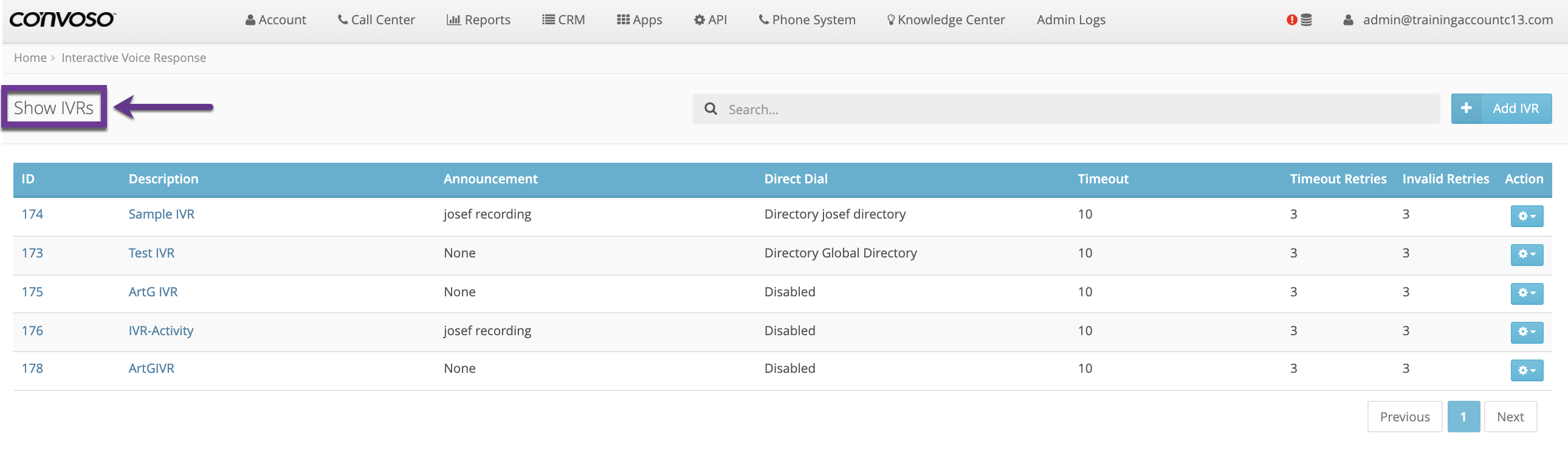
Task: Open the Apps menu
Action: [x=639, y=20]
